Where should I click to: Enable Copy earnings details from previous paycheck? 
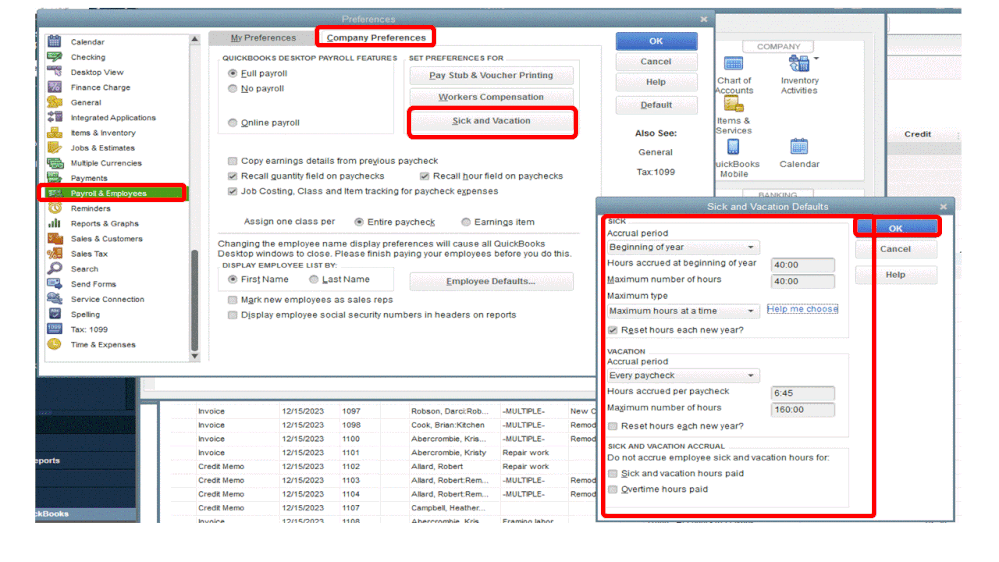233,161
